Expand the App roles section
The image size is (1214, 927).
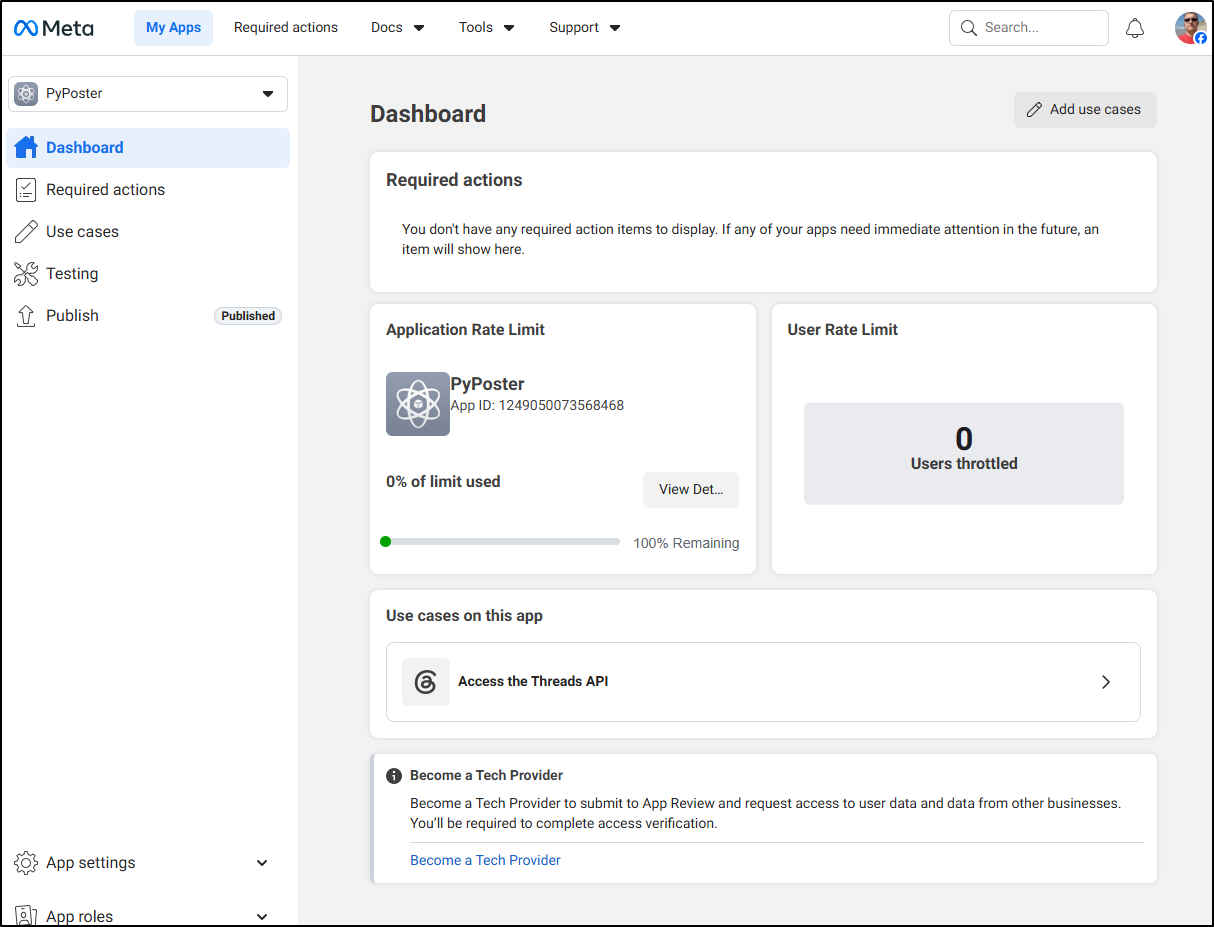pos(262,916)
